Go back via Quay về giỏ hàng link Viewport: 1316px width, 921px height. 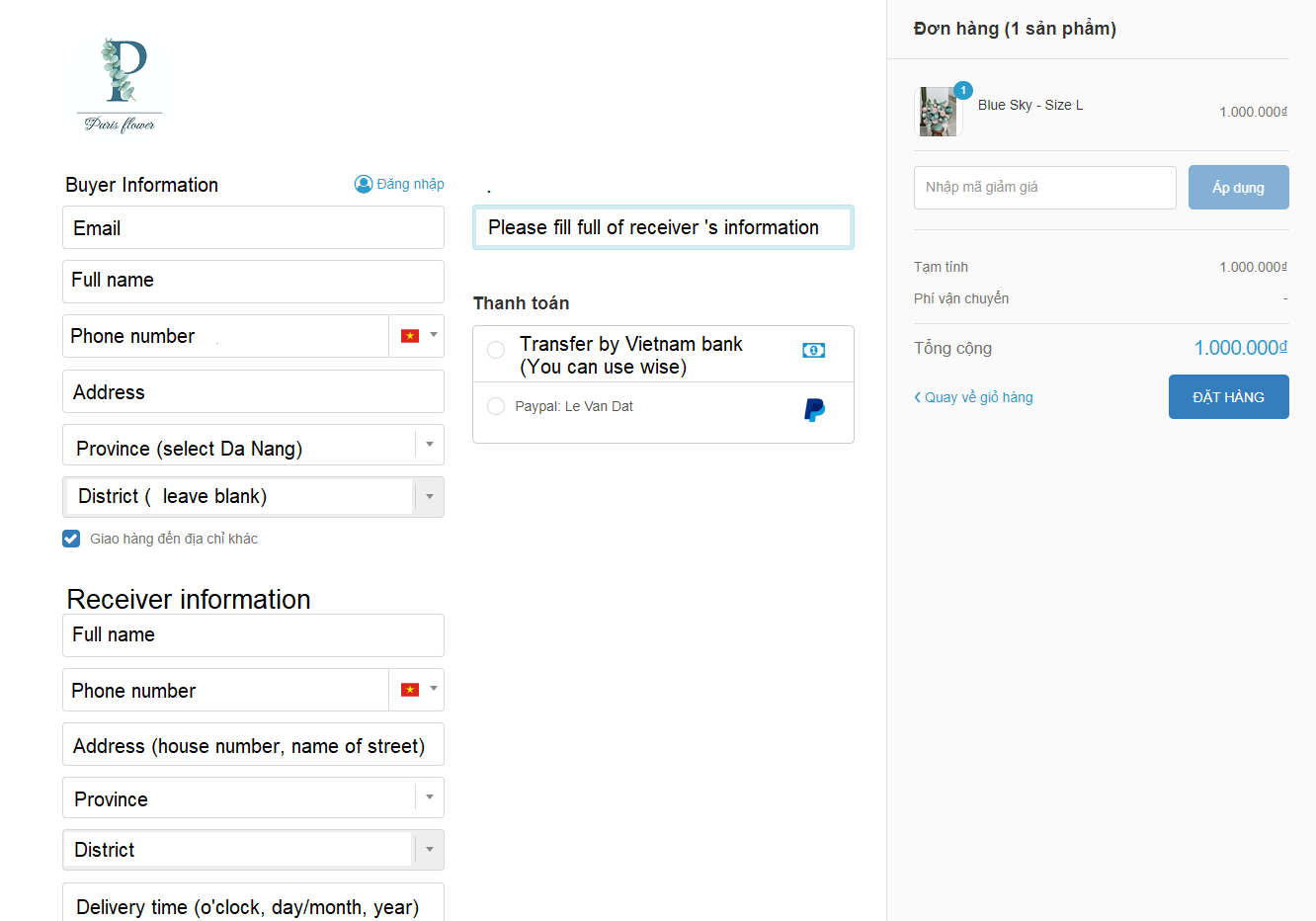974,397
